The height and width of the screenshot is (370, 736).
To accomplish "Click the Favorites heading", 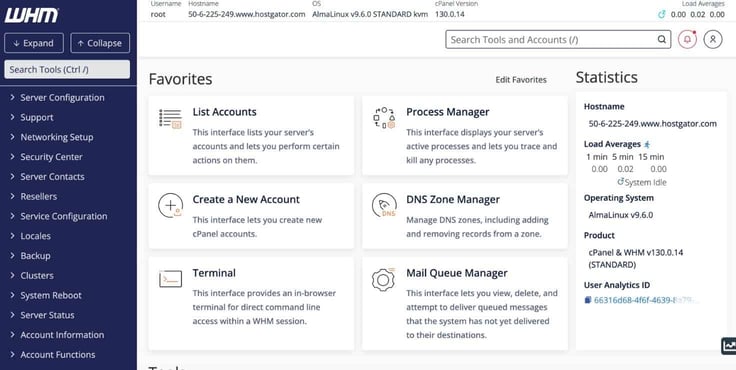I will tap(180, 79).
